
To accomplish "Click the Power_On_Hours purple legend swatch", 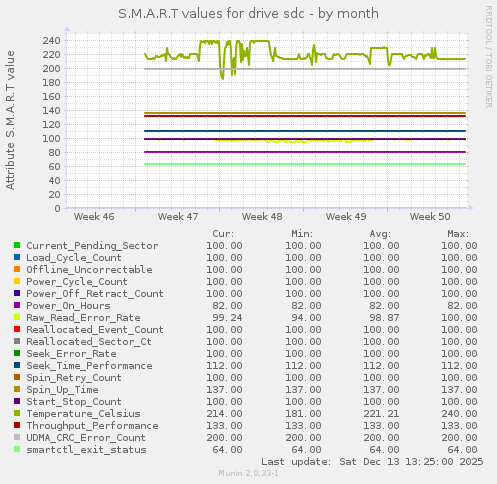I will click(17, 305).
